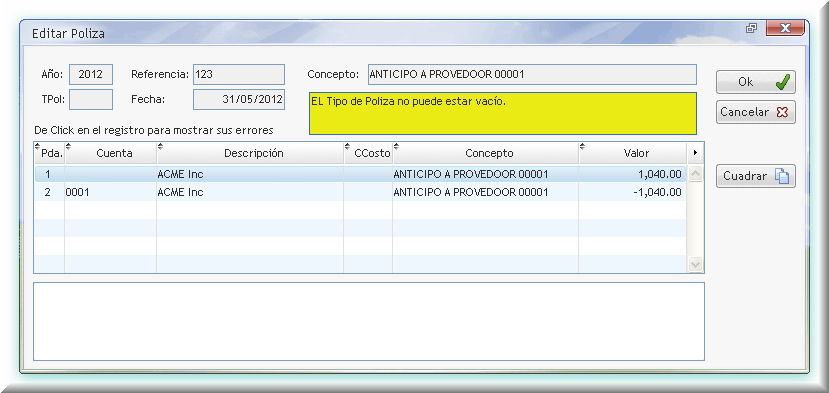
Task: Click the -1,040.00 value cell
Action: (x=632, y=193)
